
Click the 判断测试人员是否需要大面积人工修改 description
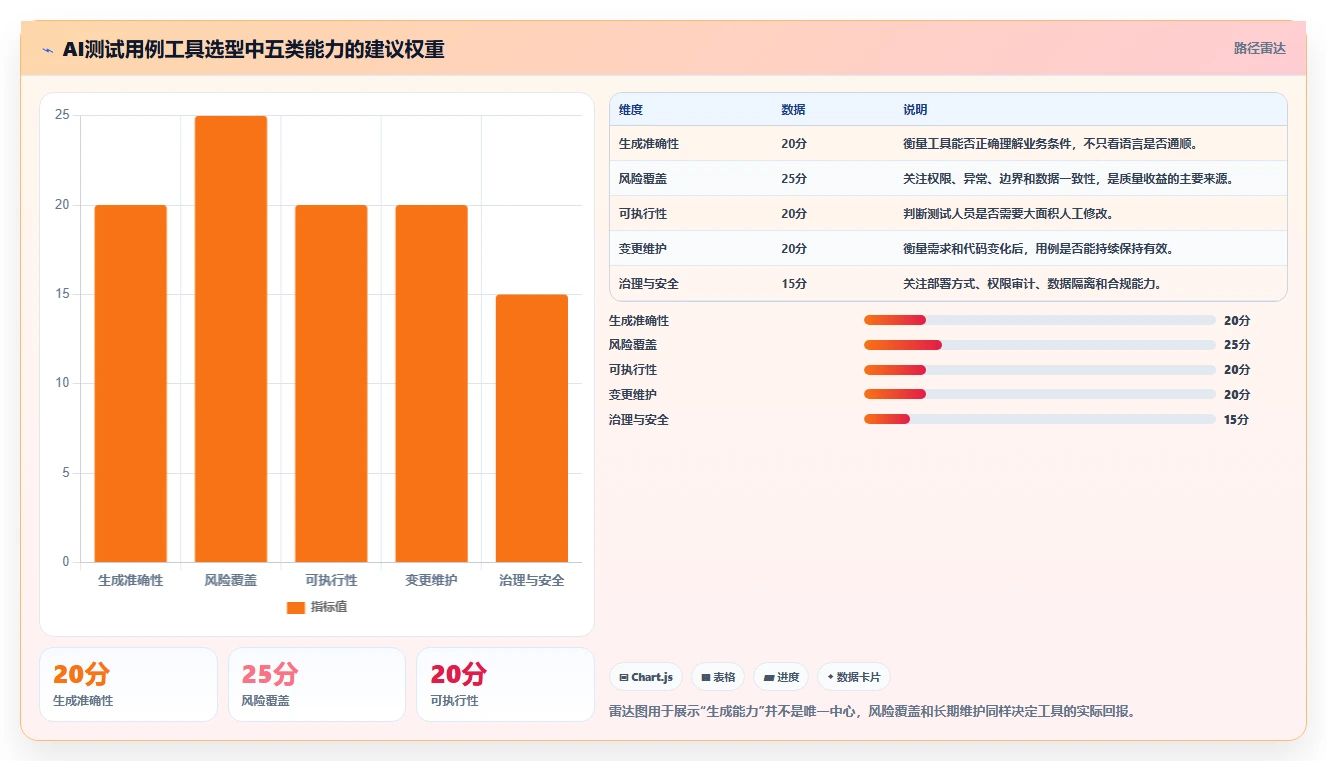(1008, 214)
